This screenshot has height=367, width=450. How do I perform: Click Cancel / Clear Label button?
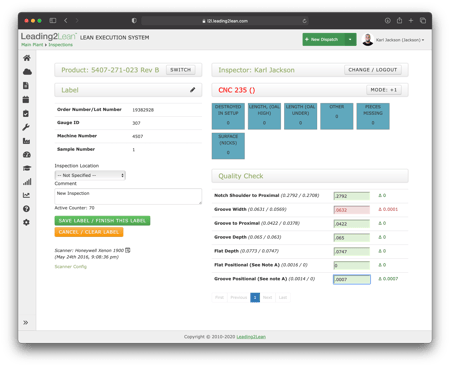[89, 232]
